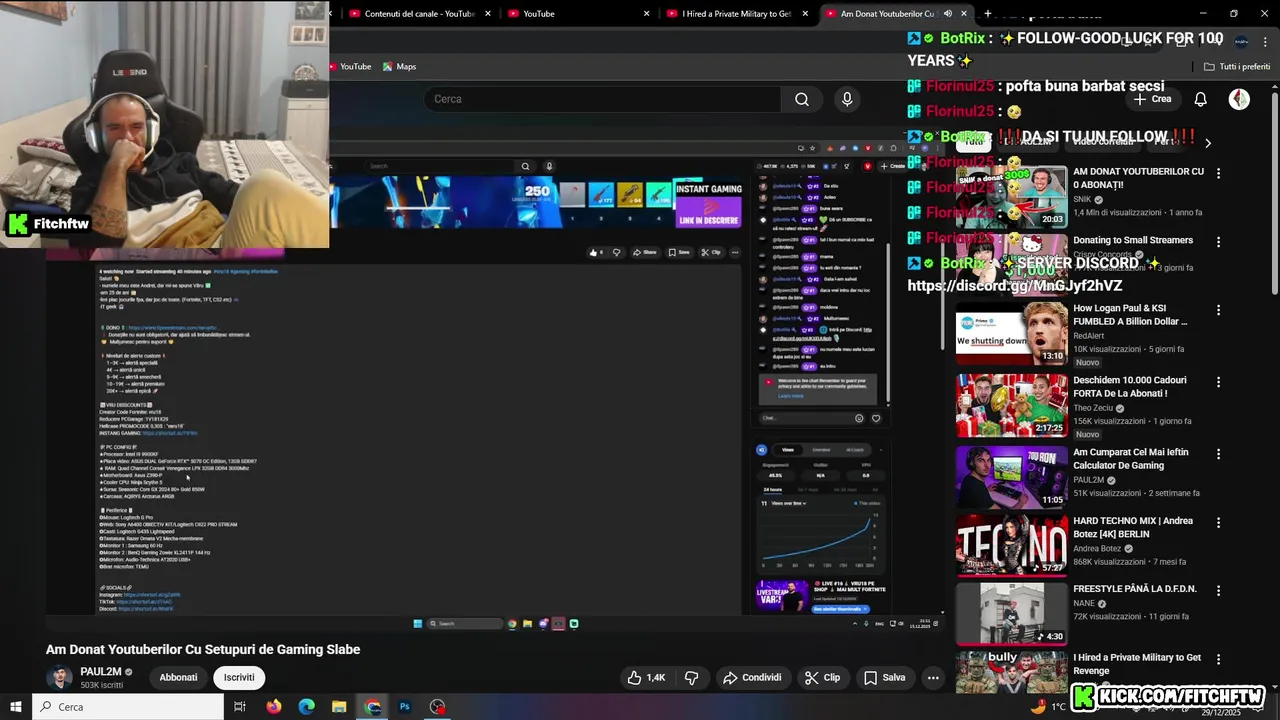
Task: Open thumbnail of How Logan Paul & KSI video
Action: (1011, 334)
